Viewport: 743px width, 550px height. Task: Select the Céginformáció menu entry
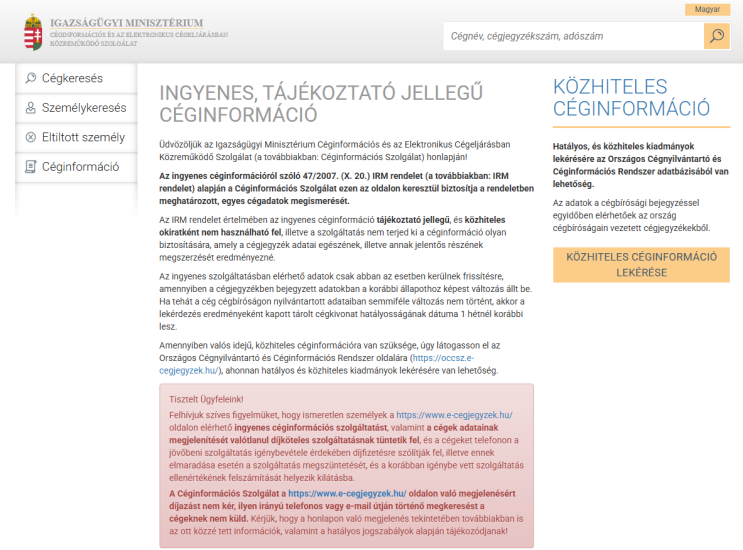[x=76, y=167]
